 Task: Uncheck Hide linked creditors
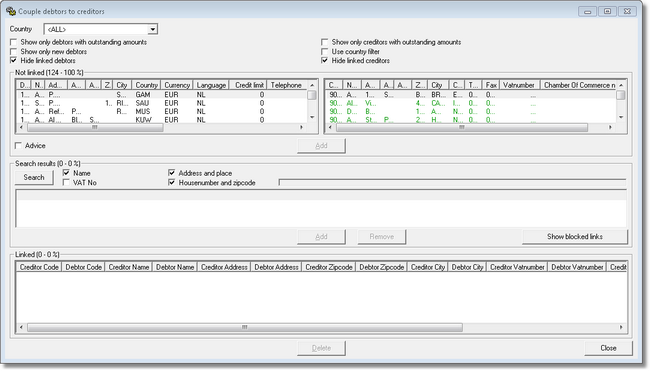coord(325,61)
